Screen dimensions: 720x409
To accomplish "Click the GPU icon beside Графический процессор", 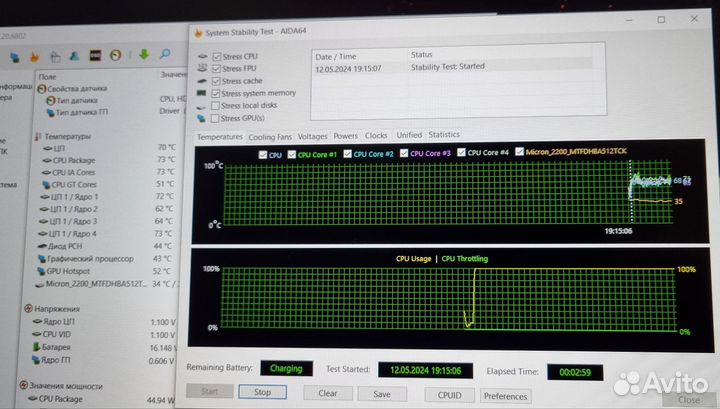I will pyautogui.click(x=42, y=259).
